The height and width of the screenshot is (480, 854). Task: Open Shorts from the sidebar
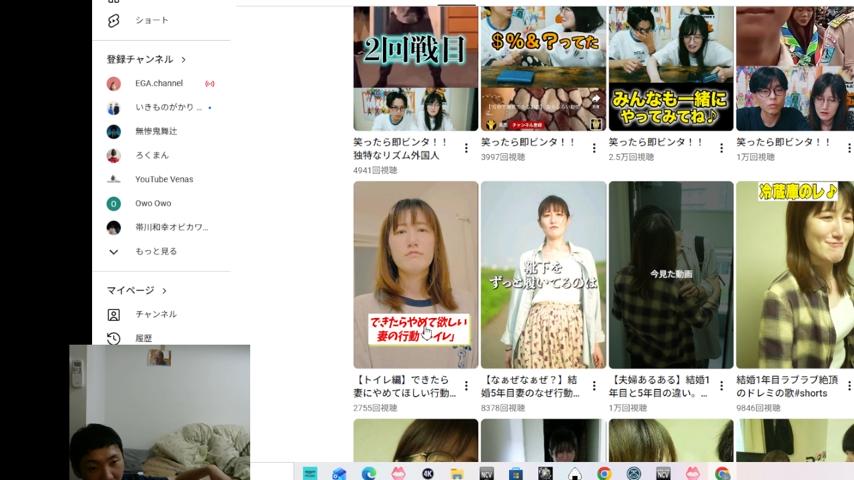138,20
